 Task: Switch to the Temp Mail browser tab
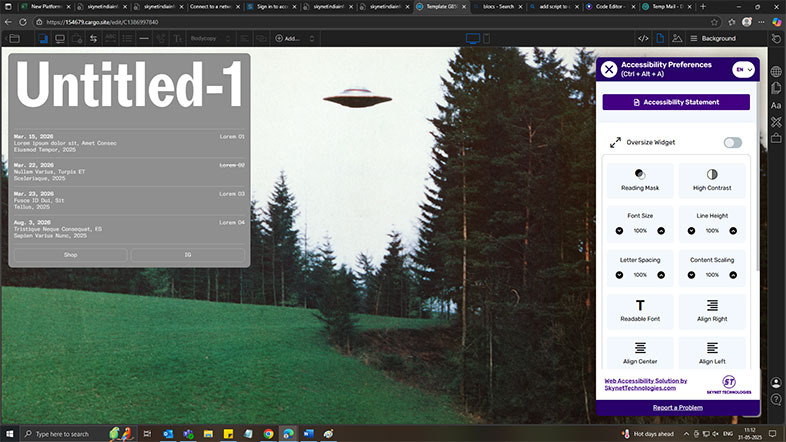click(667, 7)
